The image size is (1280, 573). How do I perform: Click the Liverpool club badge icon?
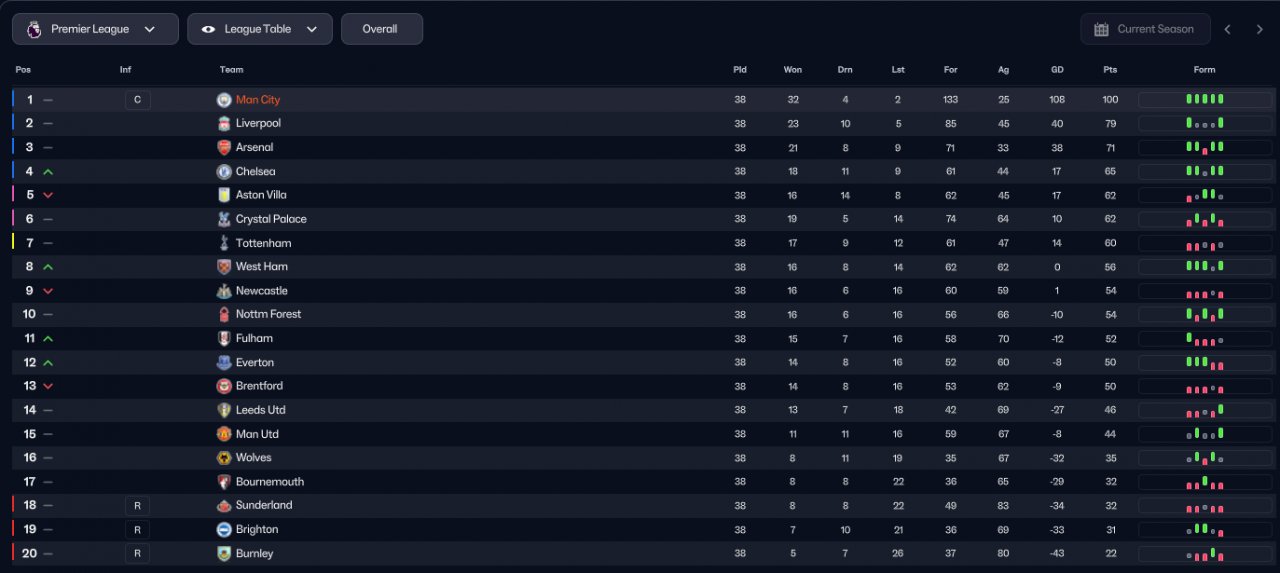[x=224, y=124]
